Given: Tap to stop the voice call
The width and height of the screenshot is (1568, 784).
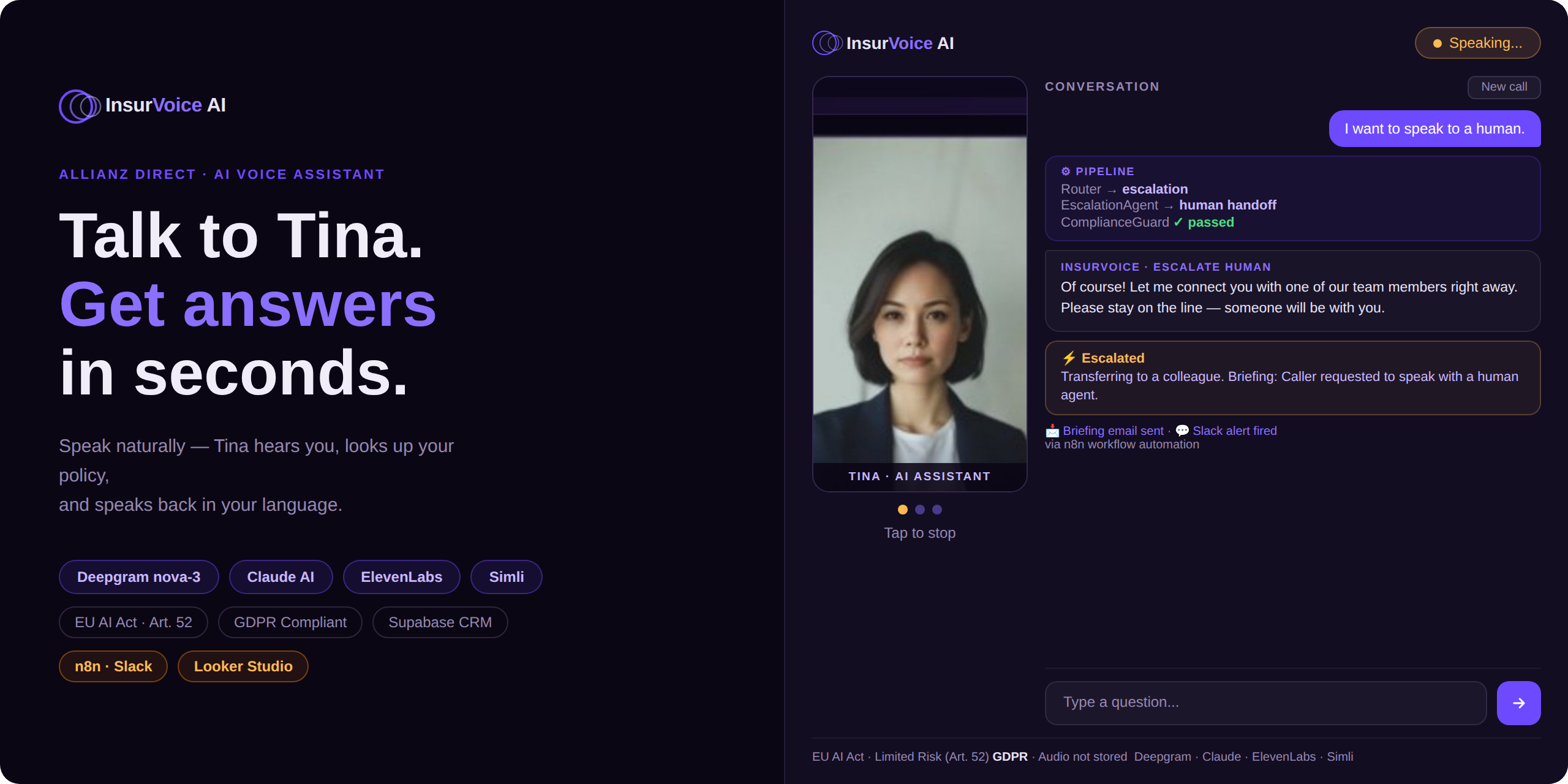Looking at the screenshot, I should pyautogui.click(x=919, y=533).
